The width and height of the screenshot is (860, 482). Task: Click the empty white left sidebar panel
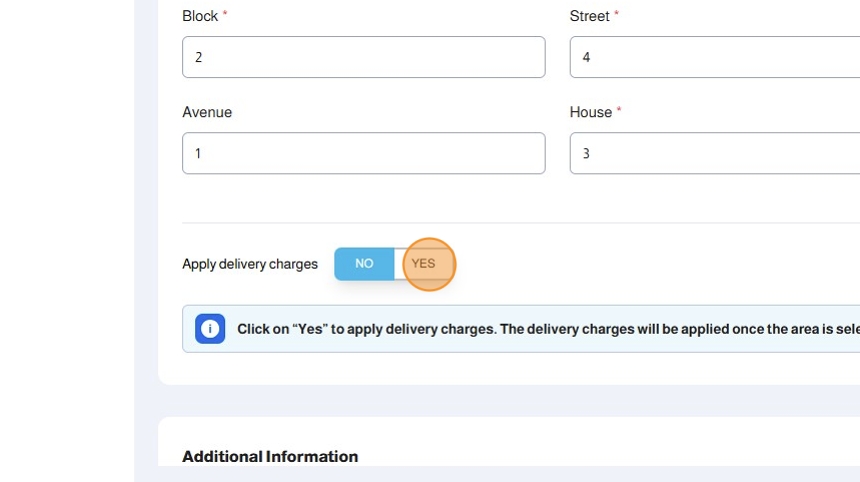point(66,240)
